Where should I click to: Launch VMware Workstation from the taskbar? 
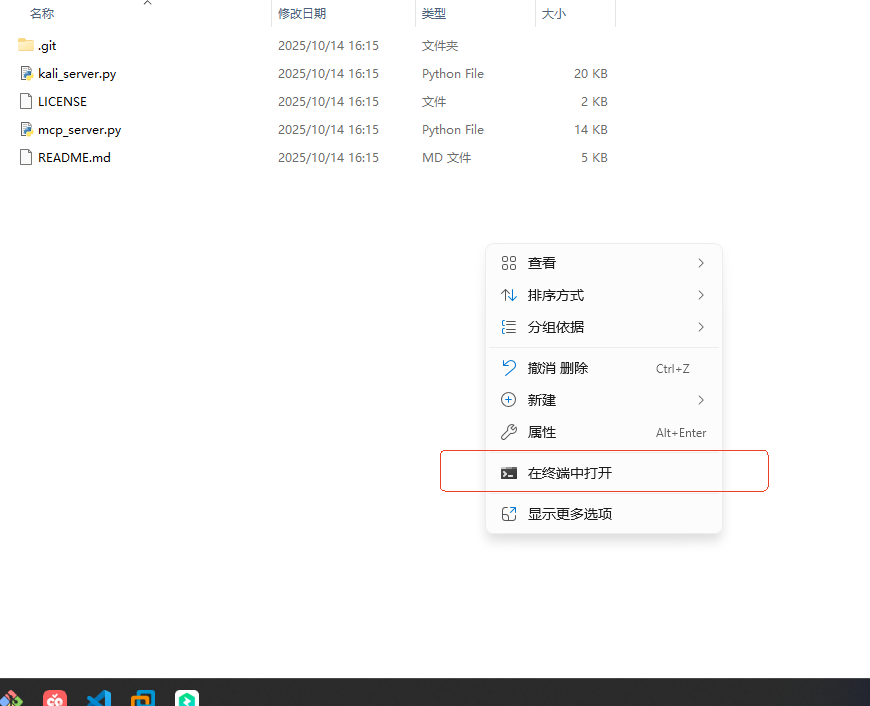point(143,698)
